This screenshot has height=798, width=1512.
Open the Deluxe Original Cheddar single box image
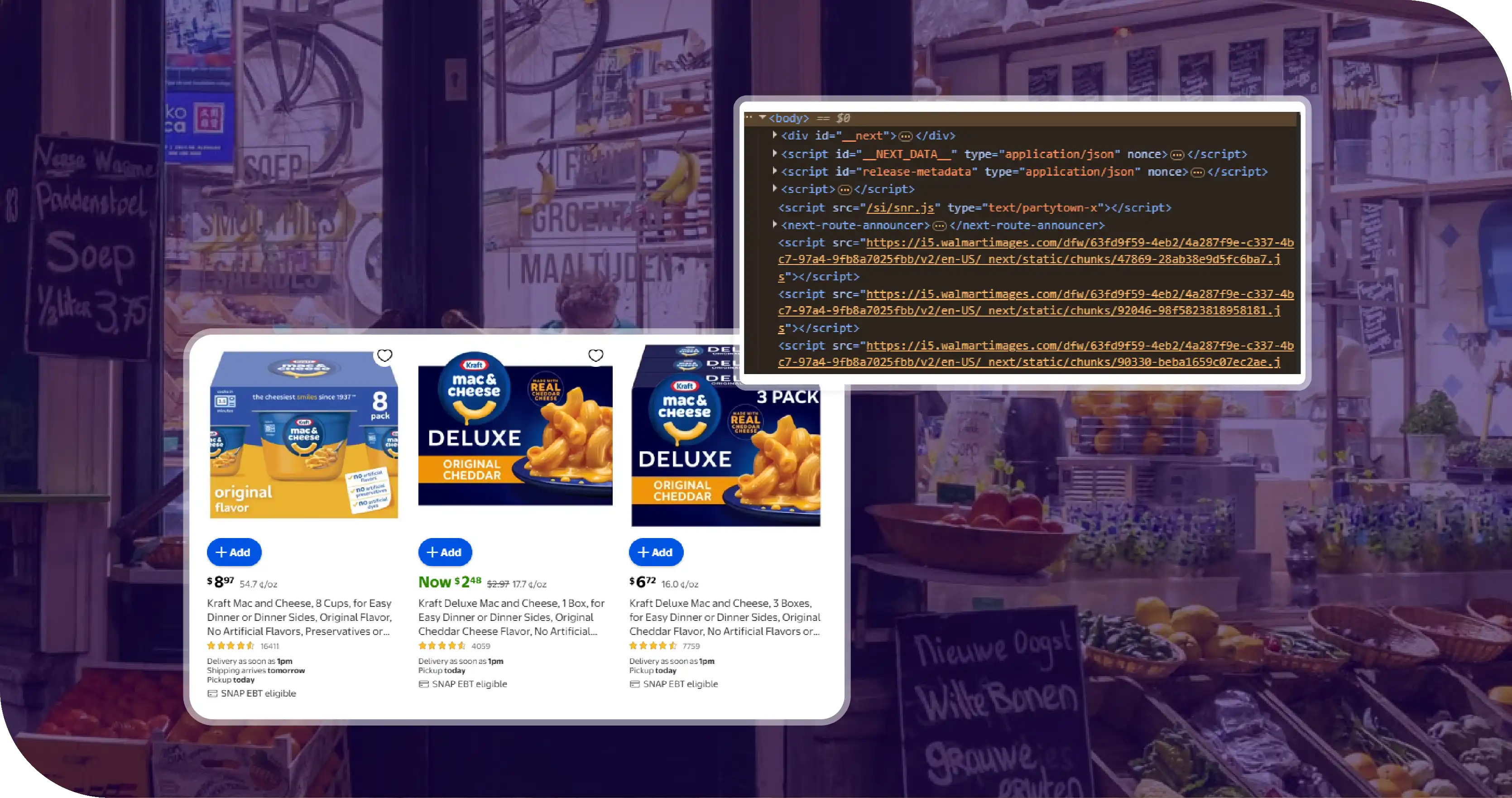tap(515, 428)
